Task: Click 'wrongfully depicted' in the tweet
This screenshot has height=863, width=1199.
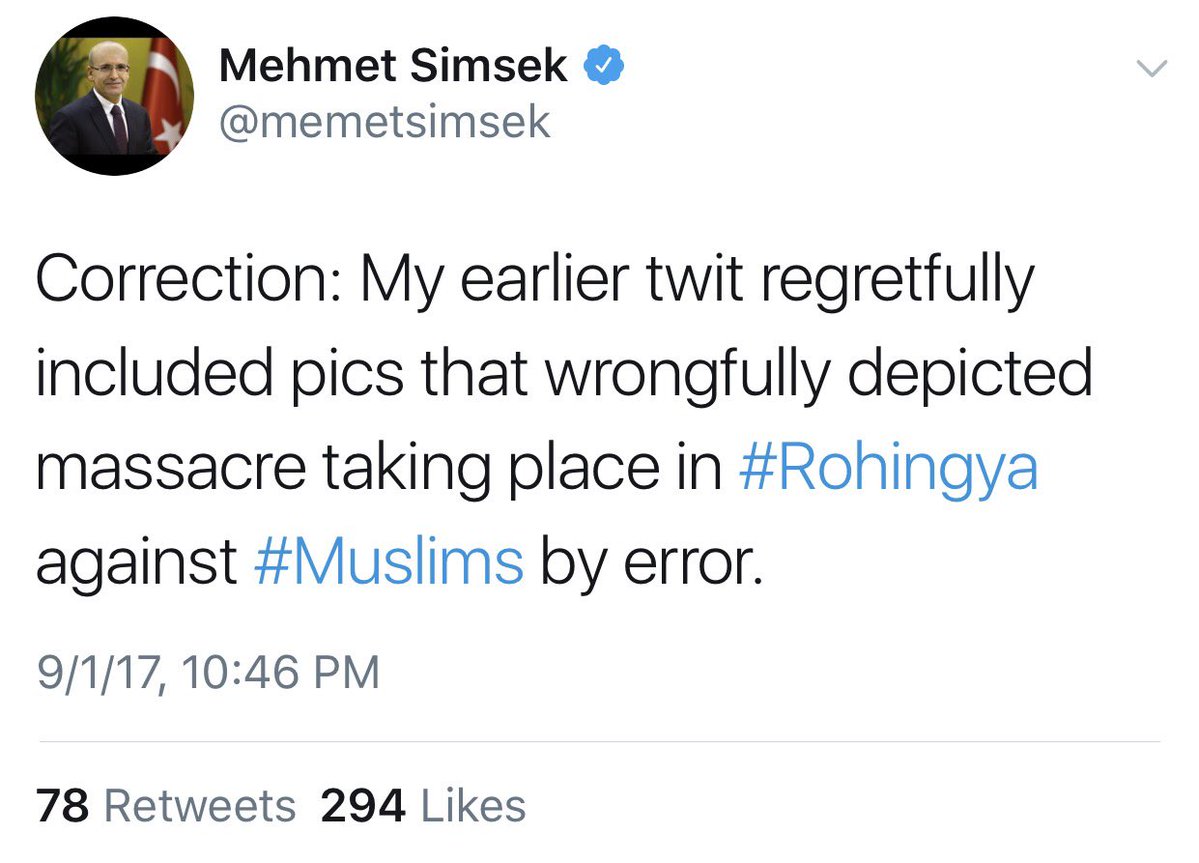Action: click(818, 374)
